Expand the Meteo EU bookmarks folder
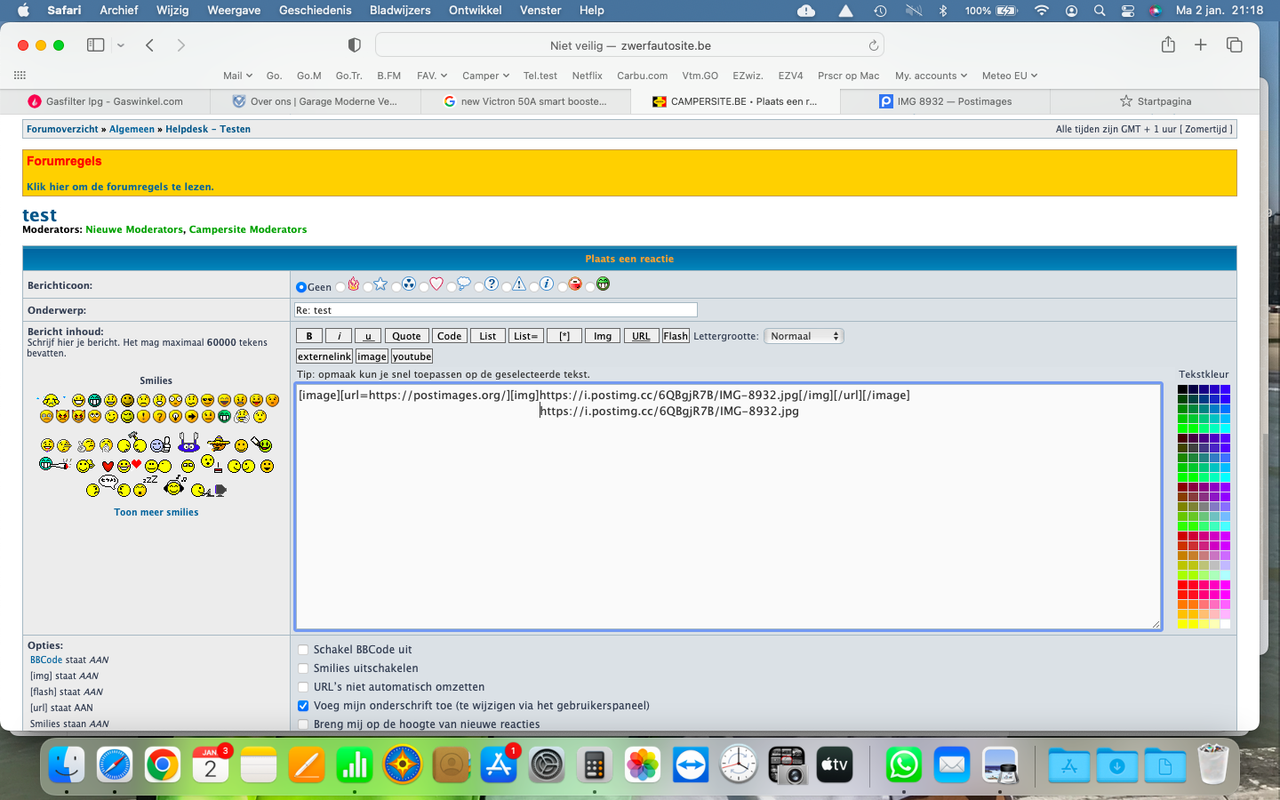This screenshot has width=1280, height=800. 1010,75
